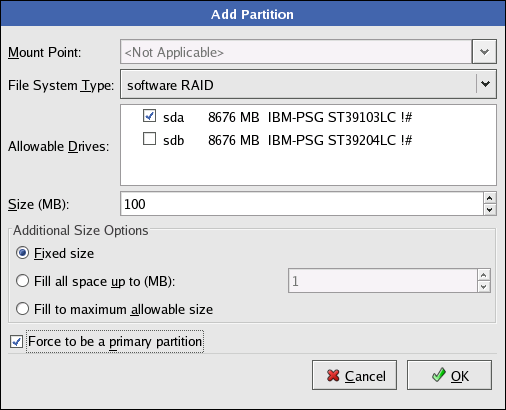
Task: Check the sdb drive checkbox
Action: click(x=149, y=139)
